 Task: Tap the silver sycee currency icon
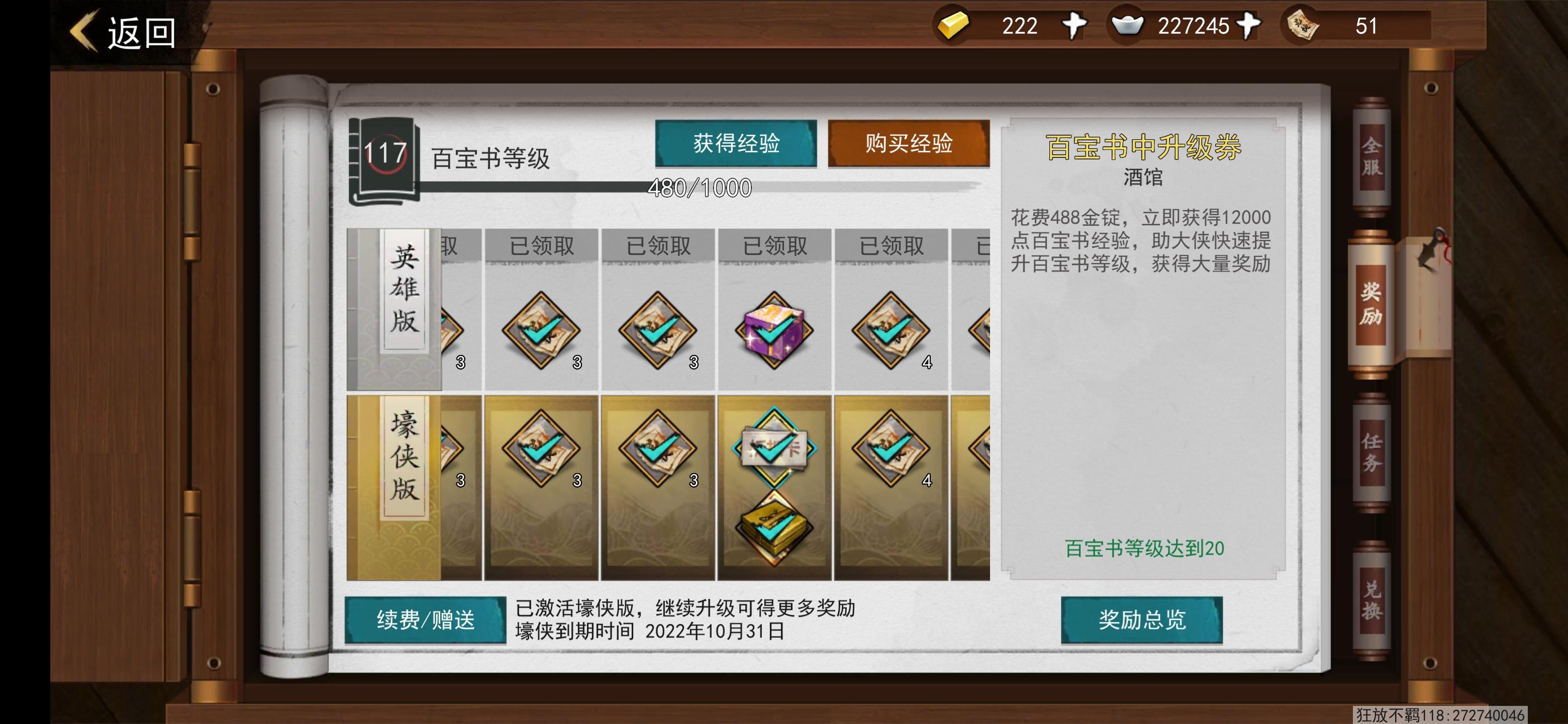pos(1127,26)
